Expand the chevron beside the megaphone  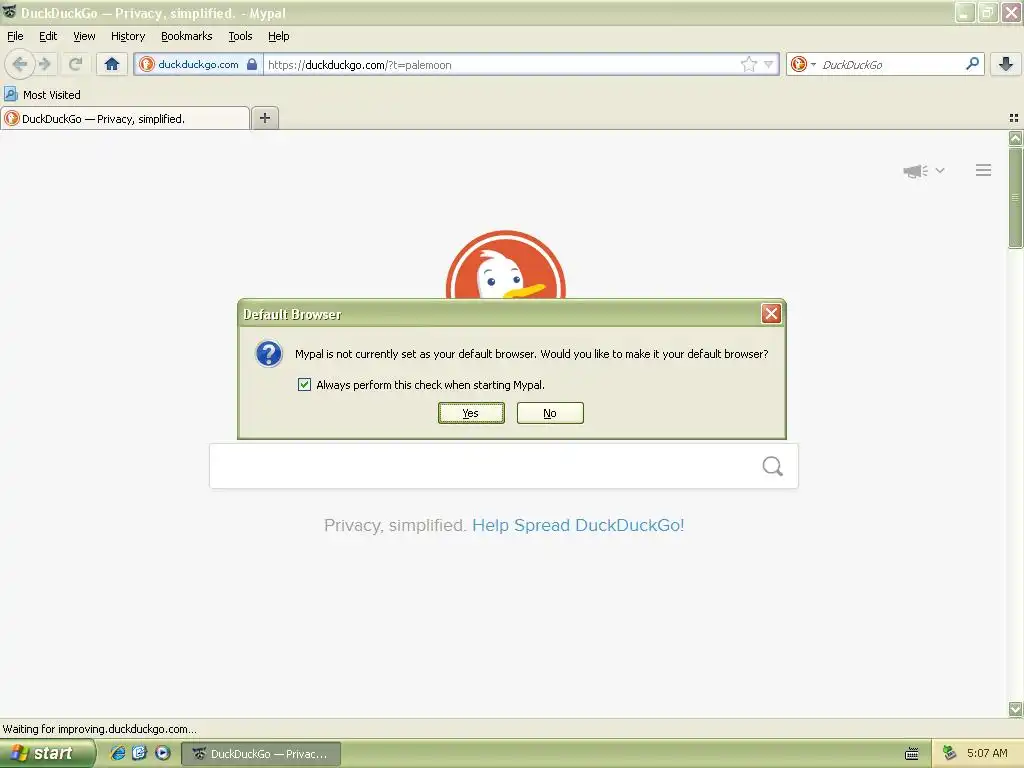940,170
